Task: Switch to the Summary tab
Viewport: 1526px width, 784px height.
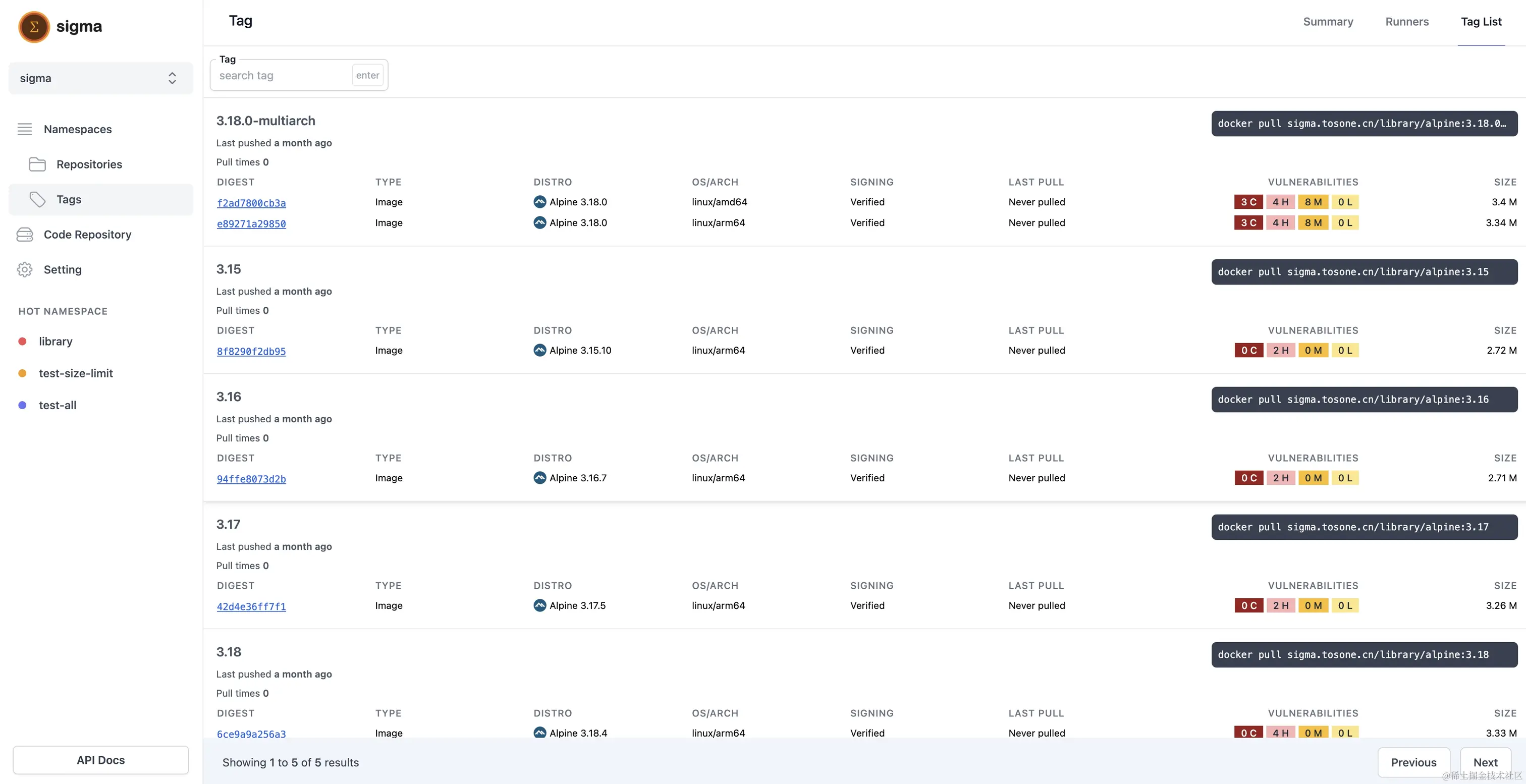Action: [1328, 22]
